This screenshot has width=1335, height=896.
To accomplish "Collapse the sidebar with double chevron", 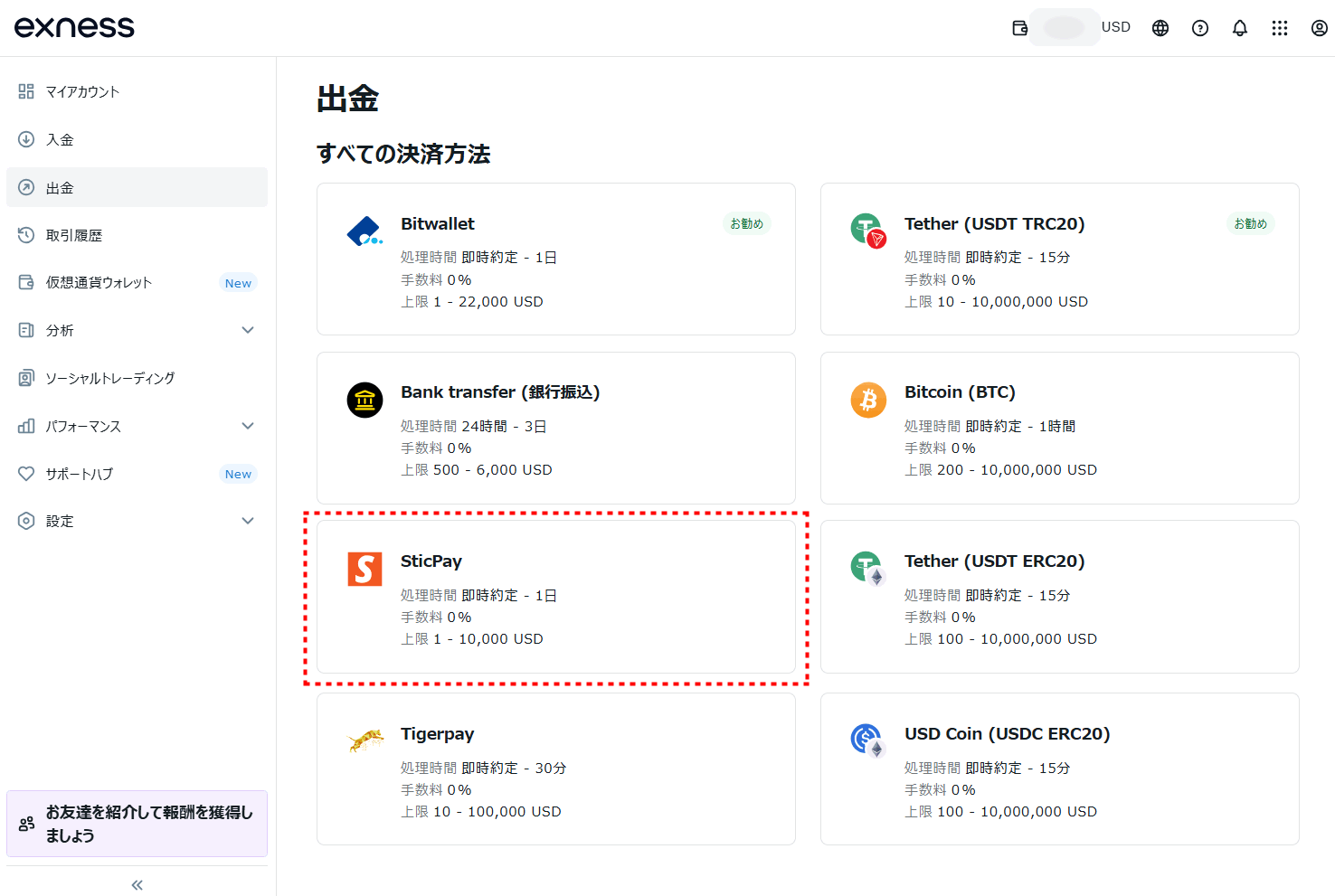I will 137,885.
